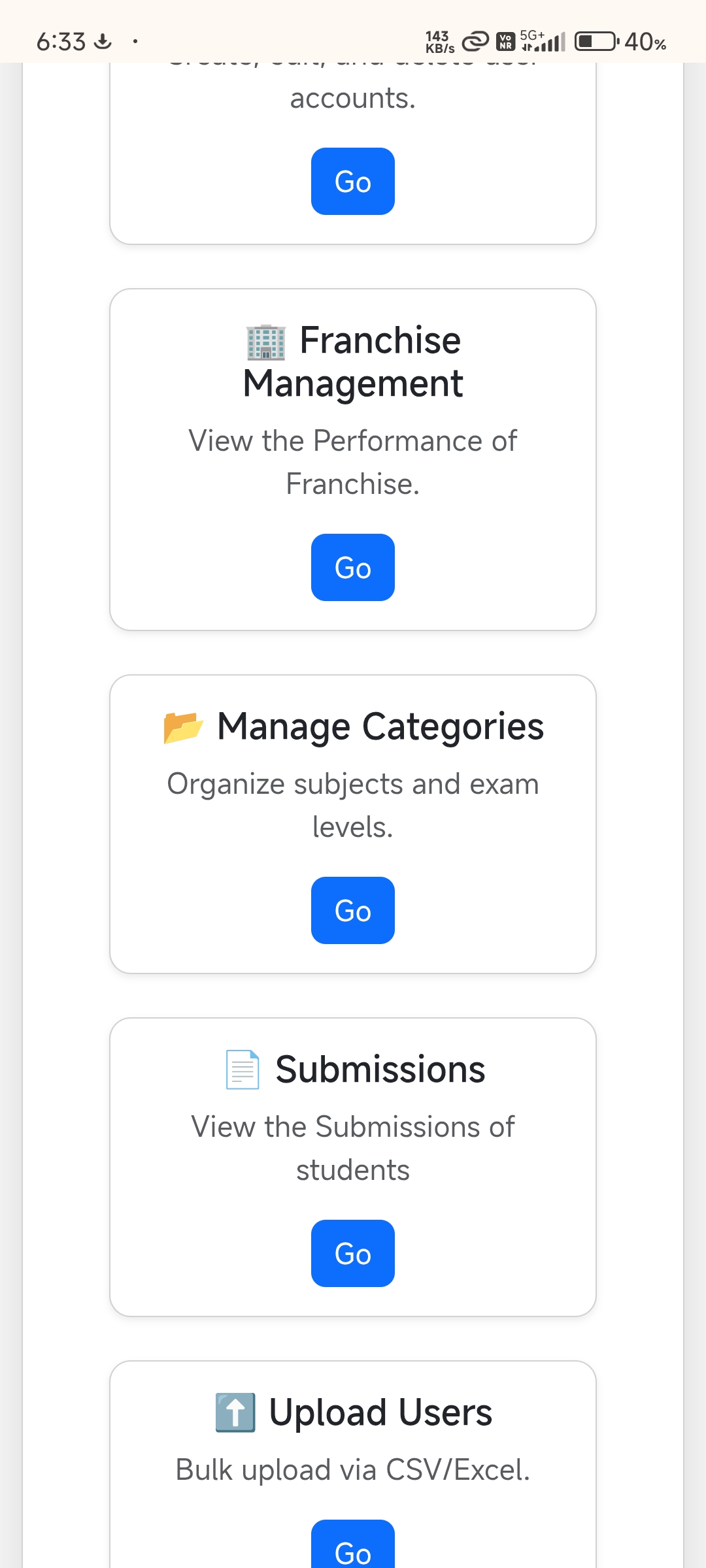The height and width of the screenshot is (1568, 706).
Task: Tap the clock time in status bar
Action: coord(61,42)
